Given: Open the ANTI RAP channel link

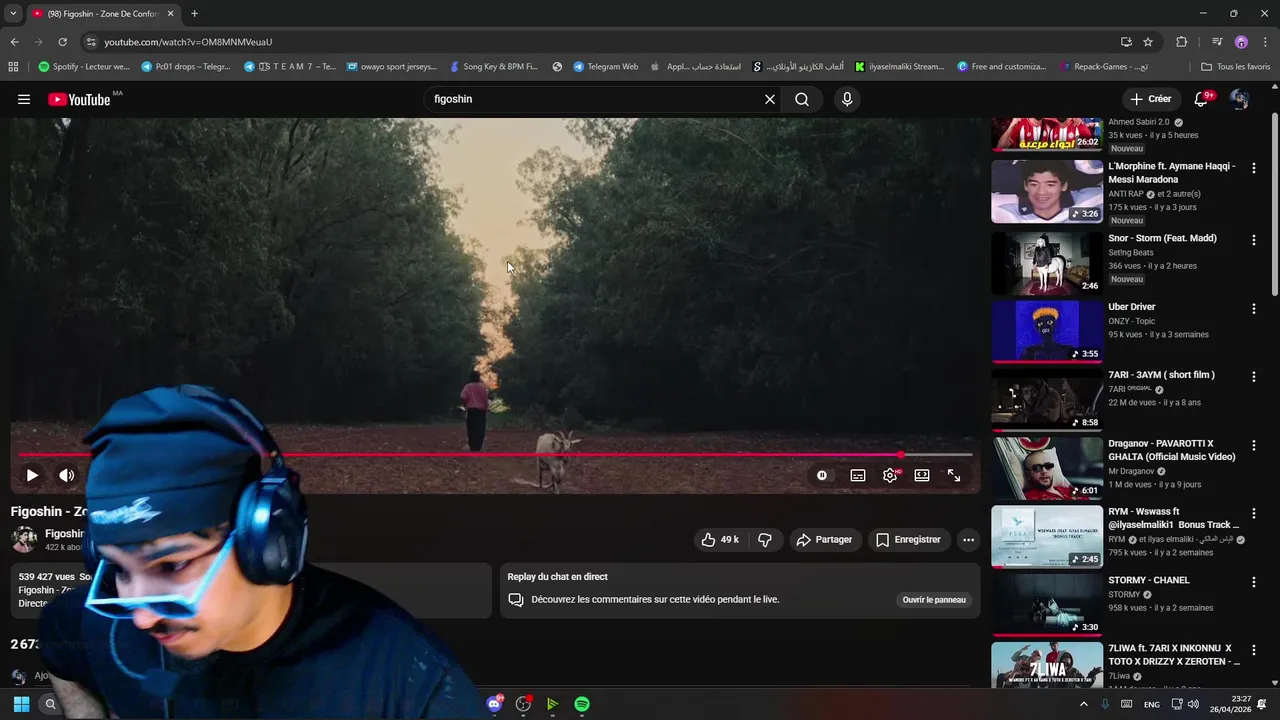Looking at the screenshot, I should coord(1126,194).
